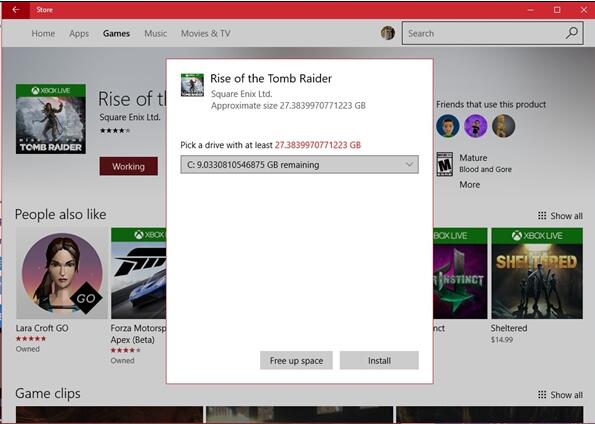This screenshot has width=595, height=424.
Task: Open the Music tab
Action: tap(156, 33)
